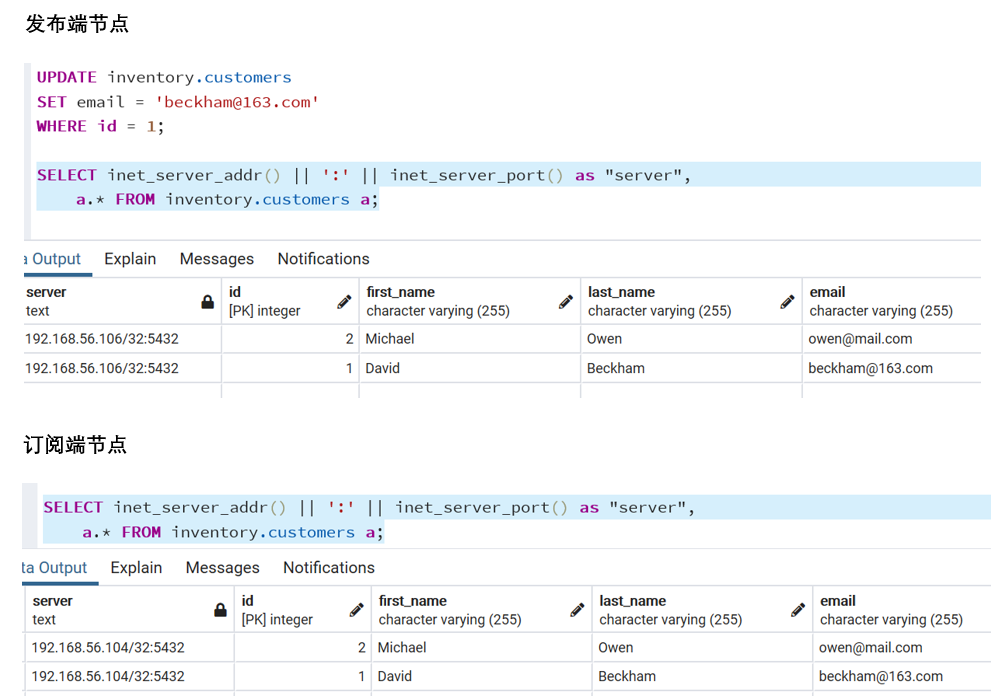The height and width of the screenshot is (696, 991).
Task: Open the Messages tab of the publisher query
Action: tap(217, 258)
